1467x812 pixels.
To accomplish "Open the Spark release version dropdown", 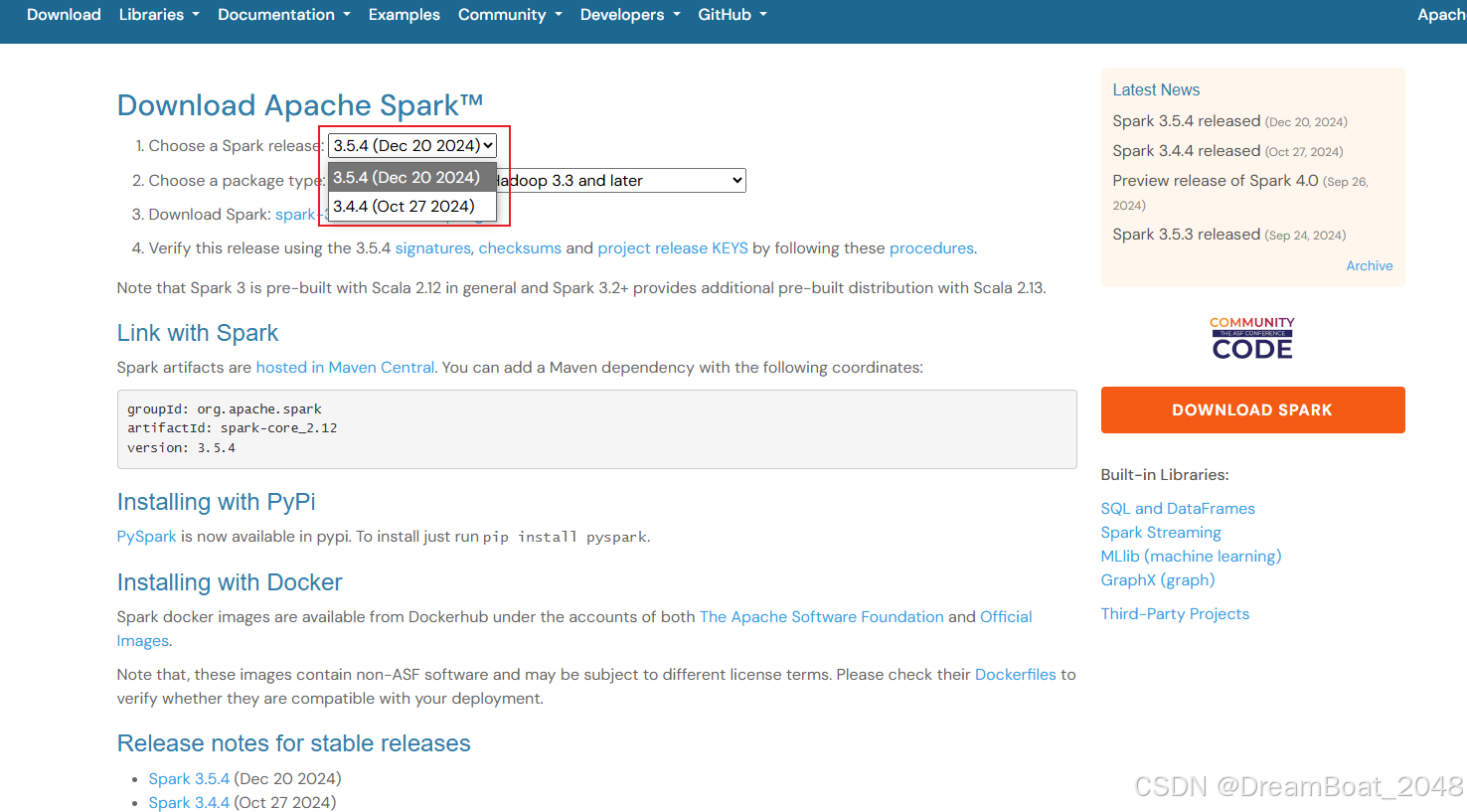I will (x=411, y=145).
